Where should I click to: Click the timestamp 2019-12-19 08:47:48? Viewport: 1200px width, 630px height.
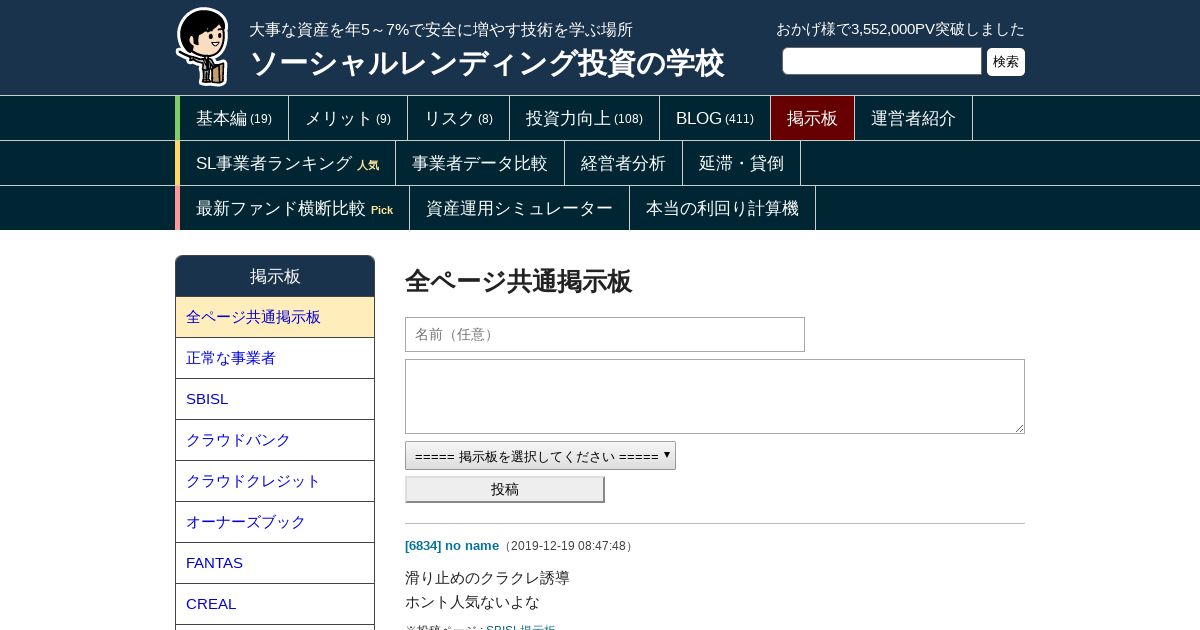568,546
